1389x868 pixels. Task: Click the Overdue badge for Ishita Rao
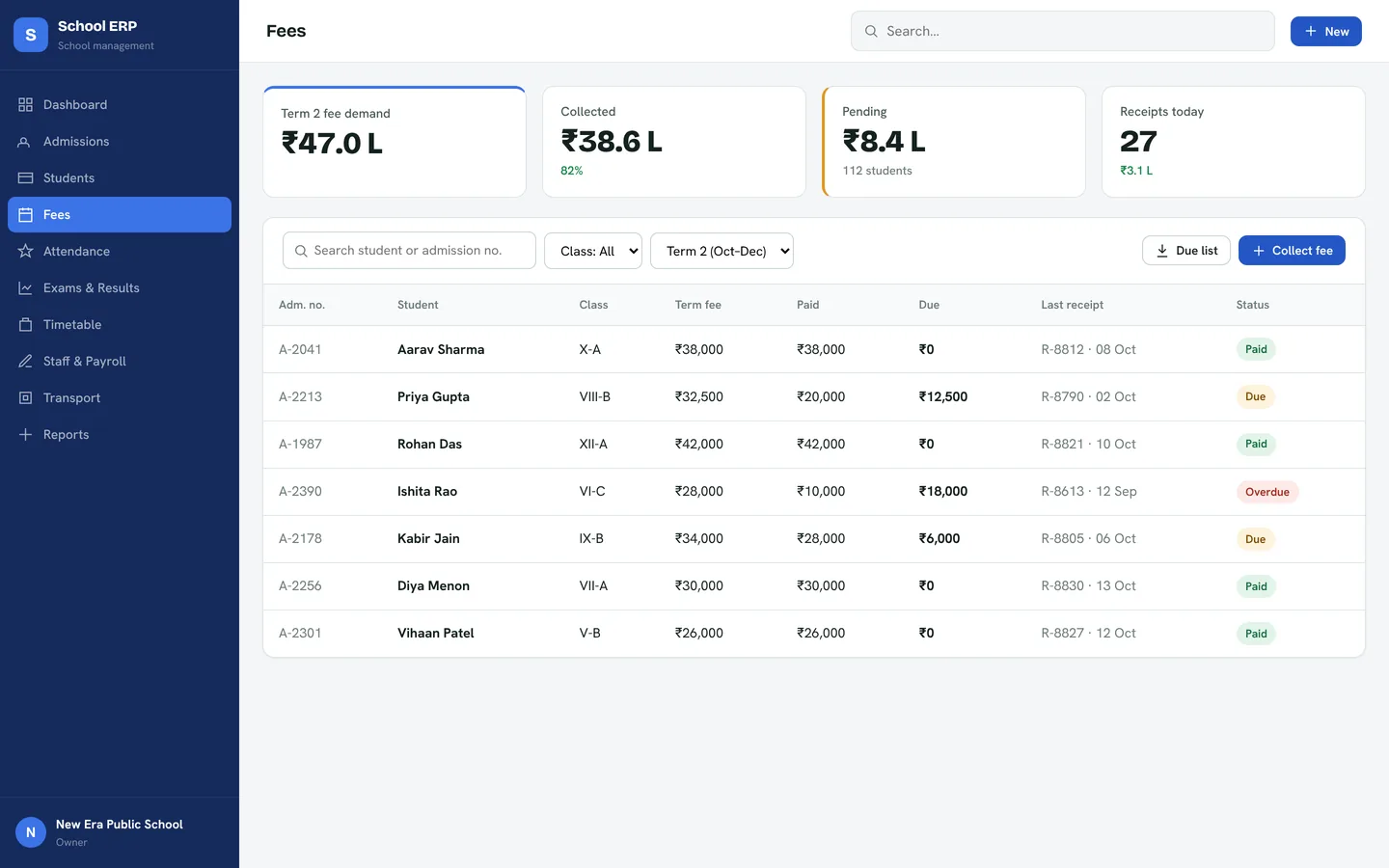(x=1267, y=492)
